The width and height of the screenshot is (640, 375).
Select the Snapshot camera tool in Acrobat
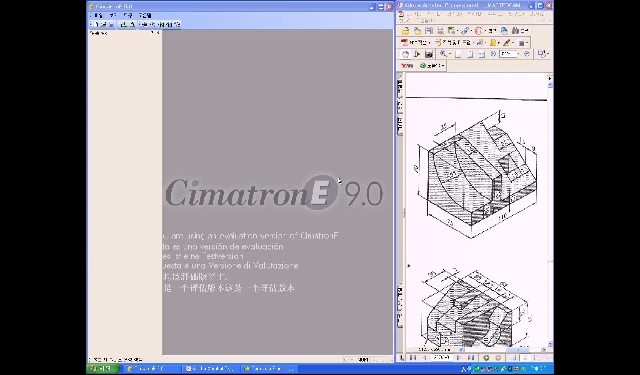429,54
